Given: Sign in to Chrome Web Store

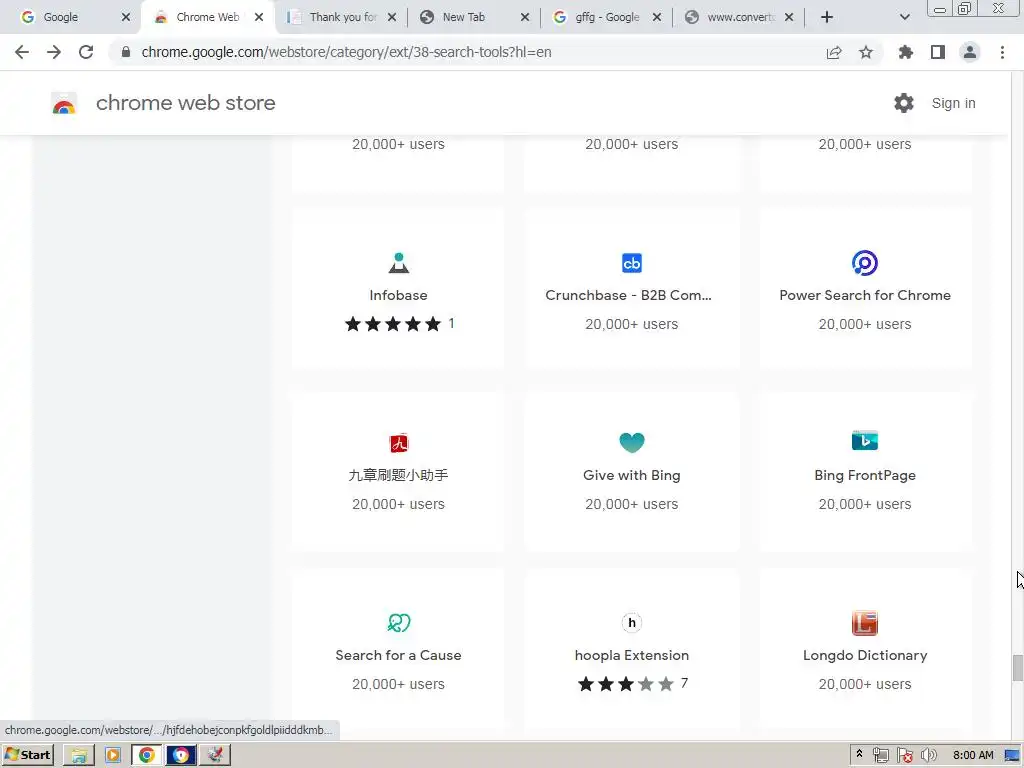Looking at the screenshot, I should [x=953, y=103].
